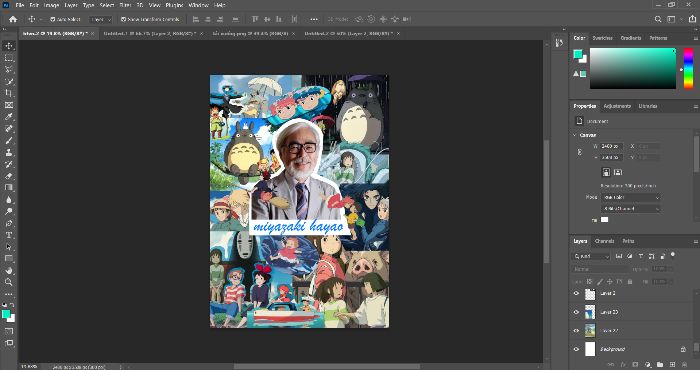Switch to the Swatches tab
The height and width of the screenshot is (370, 700).
(x=602, y=38)
